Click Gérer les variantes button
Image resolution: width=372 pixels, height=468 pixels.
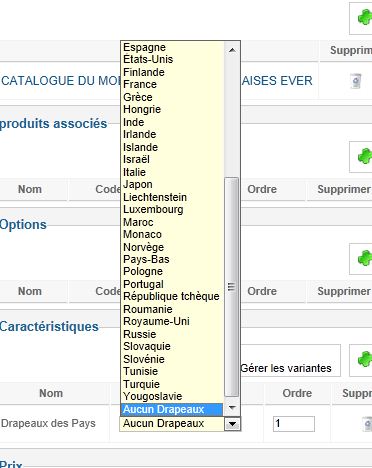click(x=286, y=368)
